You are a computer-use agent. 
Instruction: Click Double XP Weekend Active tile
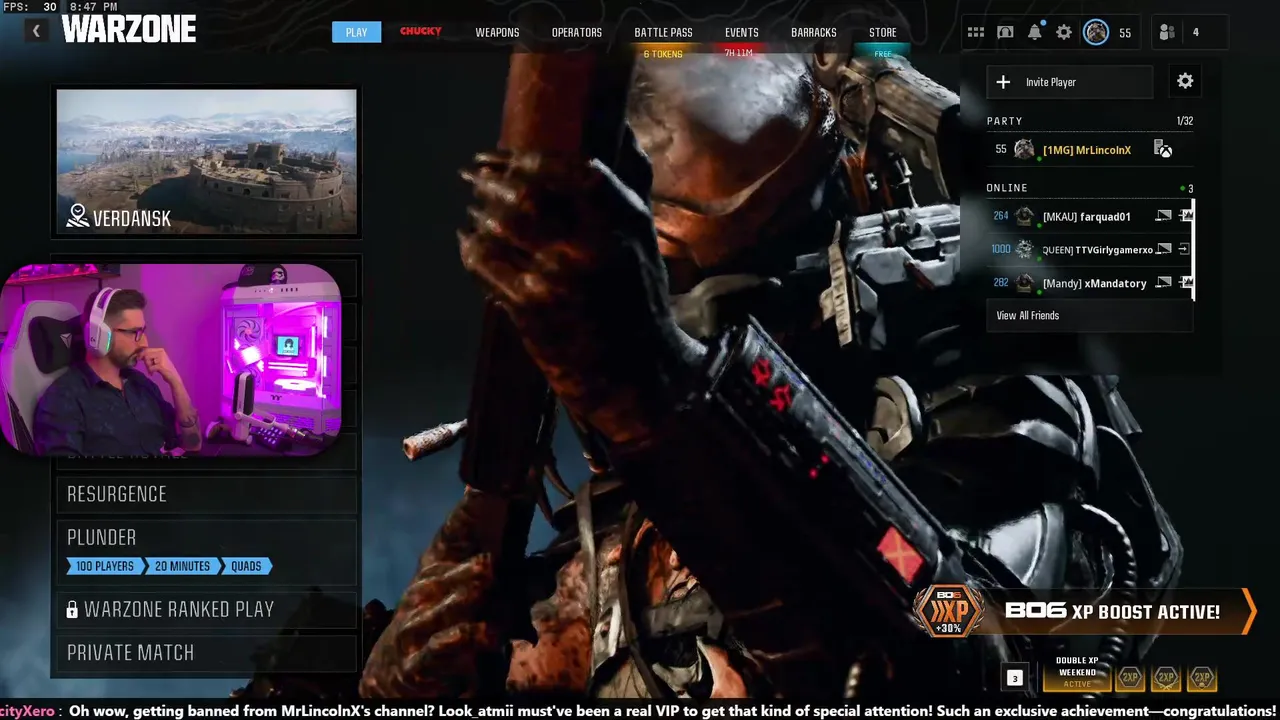click(x=1077, y=673)
